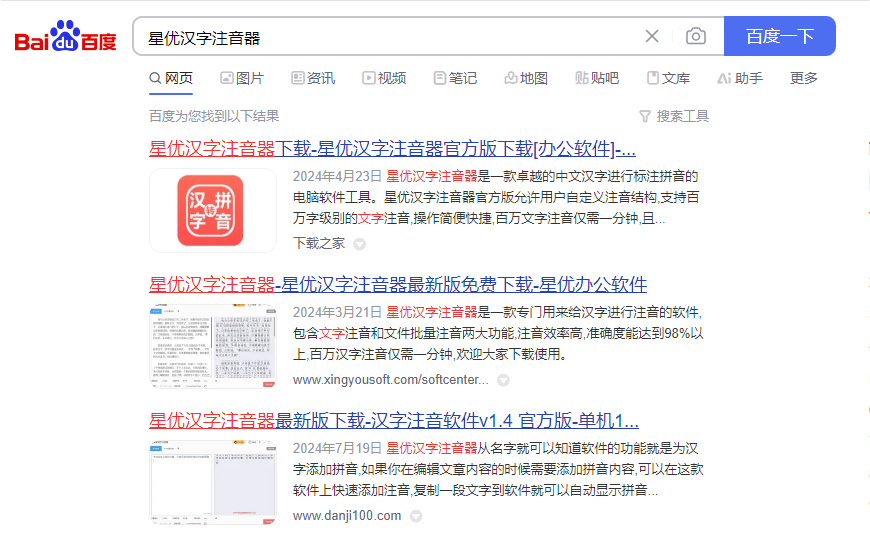Open the 地图 tab
870x538 pixels.
[526, 78]
